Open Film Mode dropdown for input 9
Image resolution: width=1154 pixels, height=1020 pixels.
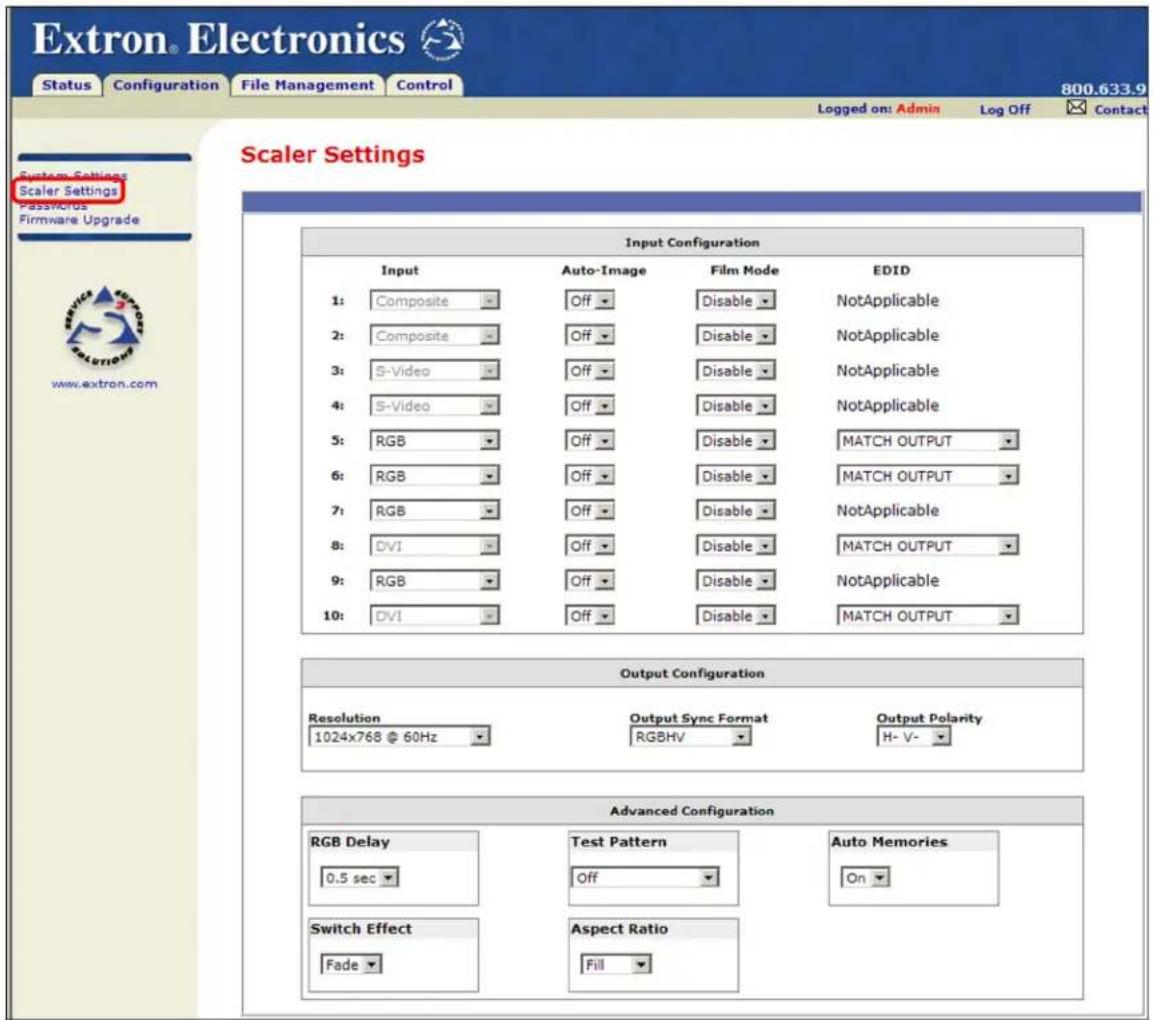735,581
